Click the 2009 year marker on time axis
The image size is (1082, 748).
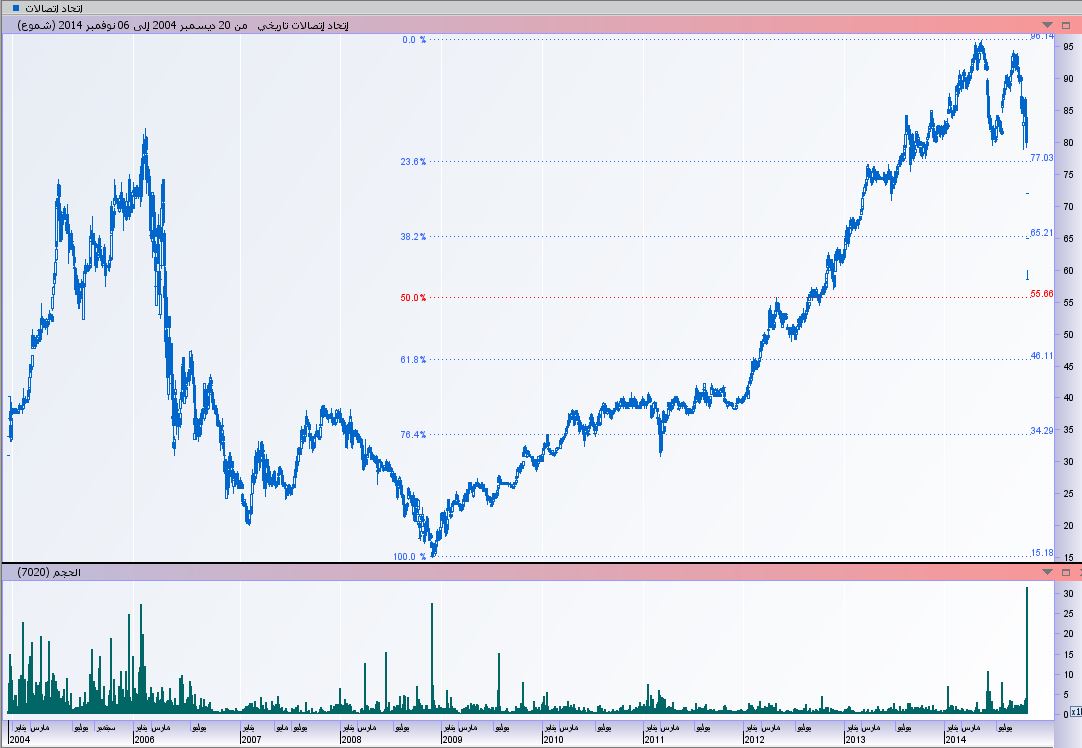coord(452,738)
